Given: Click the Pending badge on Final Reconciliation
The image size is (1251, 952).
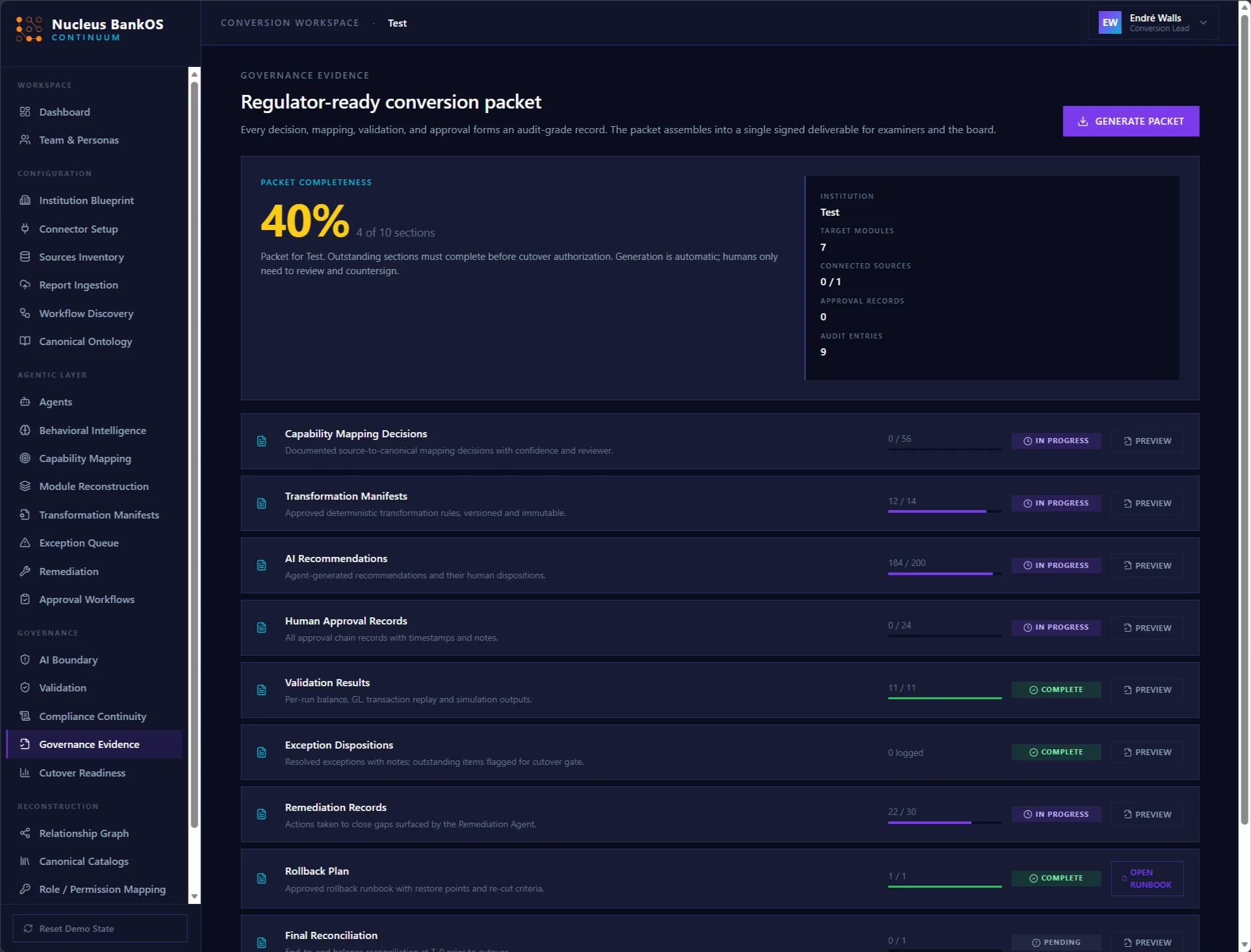Looking at the screenshot, I should (1056, 942).
